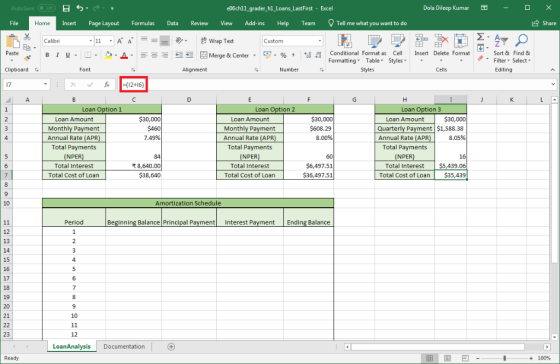
Task: Click the Increase Decimal icon
Action: click(307, 55)
